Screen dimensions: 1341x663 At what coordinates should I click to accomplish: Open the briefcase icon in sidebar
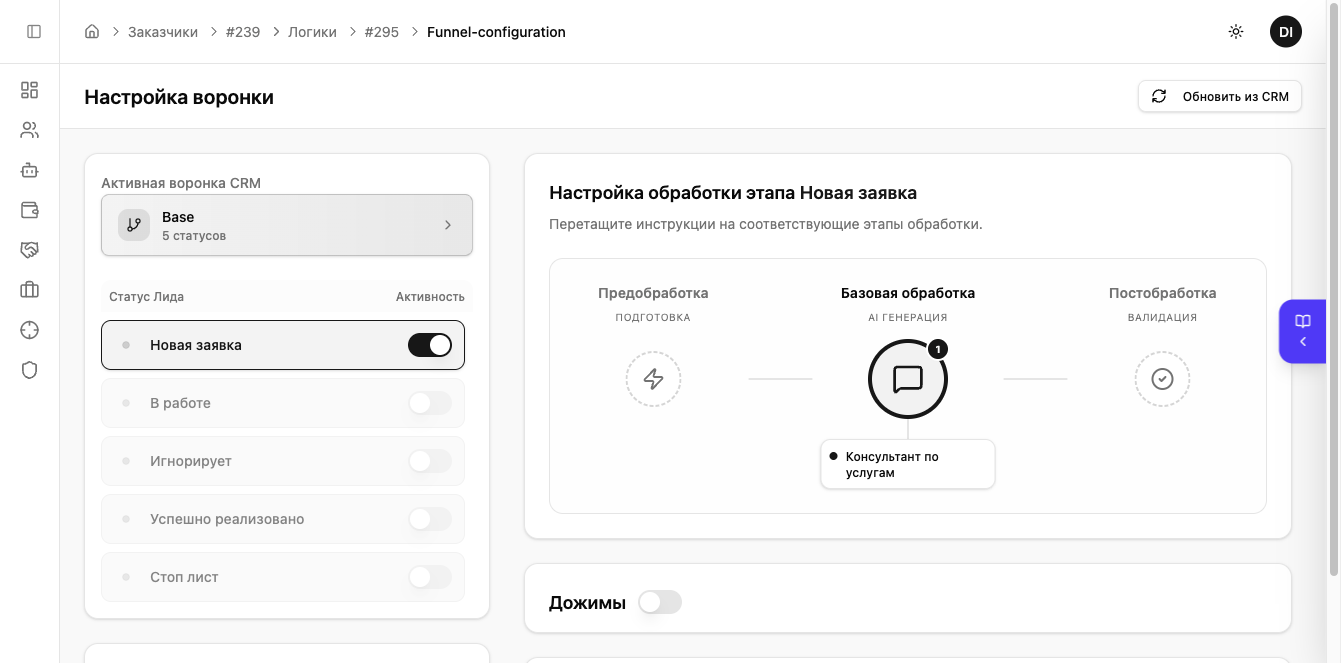pyautogui.click(x=29, y=290)
